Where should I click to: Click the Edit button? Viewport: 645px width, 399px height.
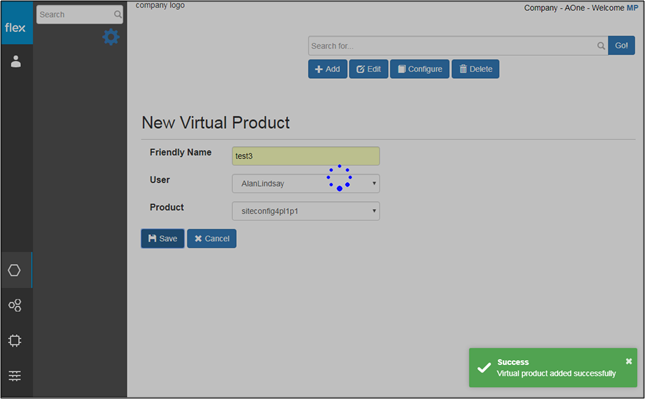pyautogui.click(x=369, y=69)
